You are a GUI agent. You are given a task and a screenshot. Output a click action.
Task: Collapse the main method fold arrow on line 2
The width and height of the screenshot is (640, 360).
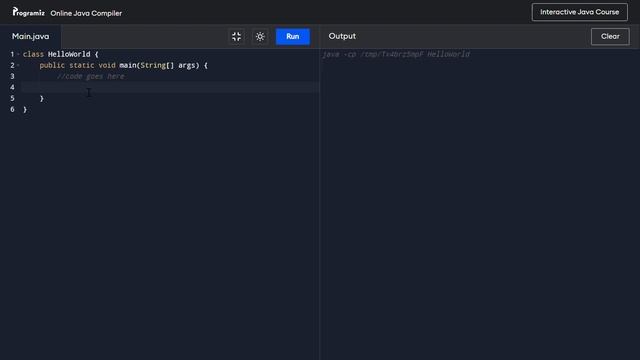[x=18, y=65]
